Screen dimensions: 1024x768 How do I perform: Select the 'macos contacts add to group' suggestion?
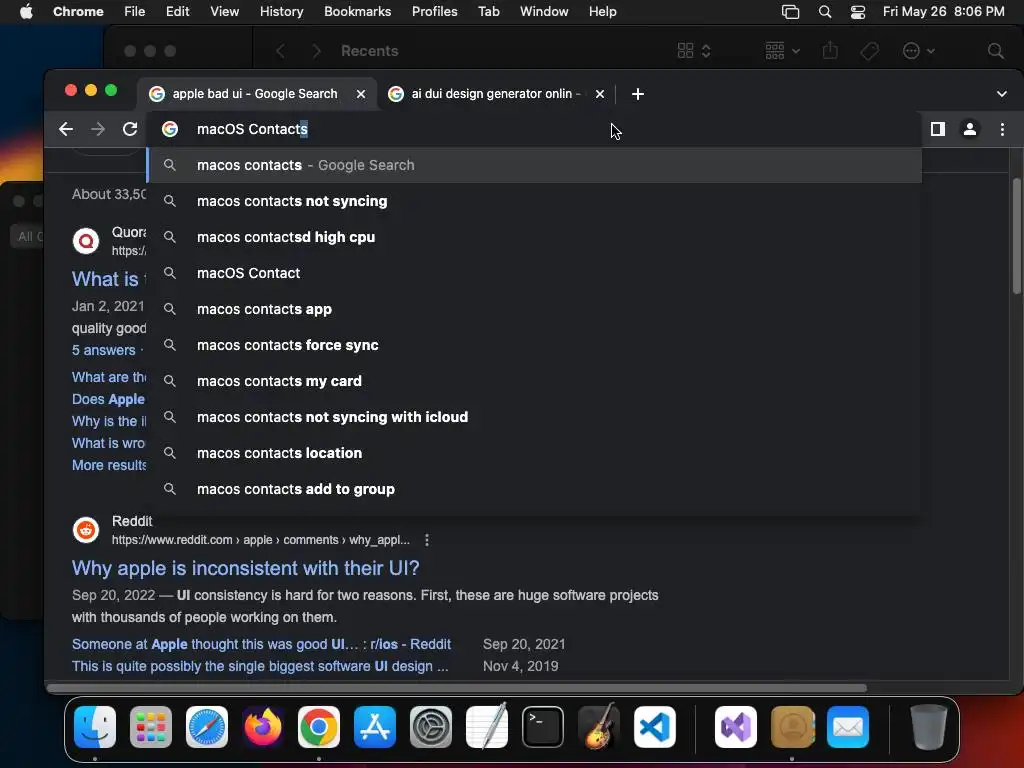pyautogui.click(x=534, y=488)
